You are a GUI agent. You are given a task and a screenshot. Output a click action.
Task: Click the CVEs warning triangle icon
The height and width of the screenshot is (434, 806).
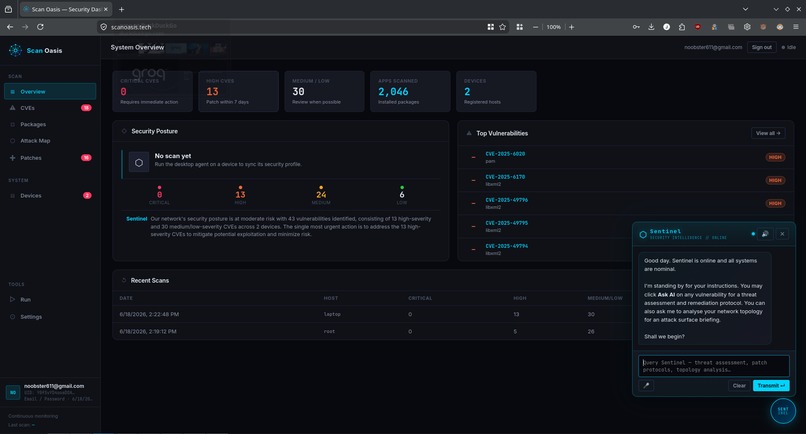(12, 108)
